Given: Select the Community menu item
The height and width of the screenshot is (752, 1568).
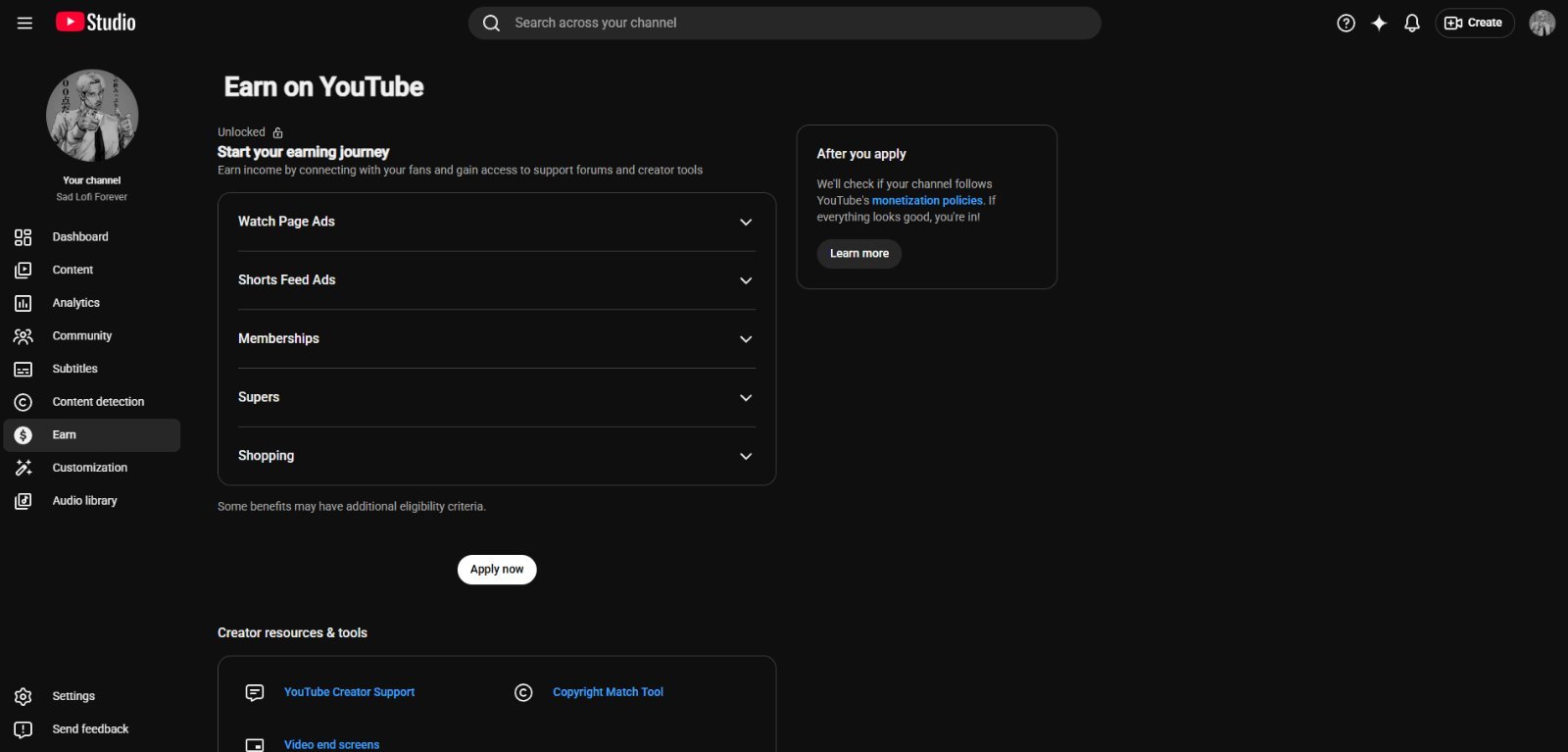Looking at the screenshot, I should [x=81, y=336].
